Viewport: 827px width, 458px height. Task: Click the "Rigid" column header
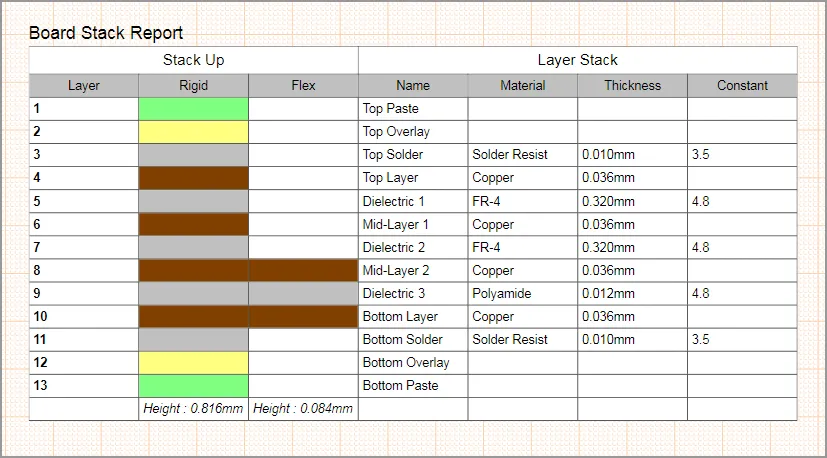(194, 85)
